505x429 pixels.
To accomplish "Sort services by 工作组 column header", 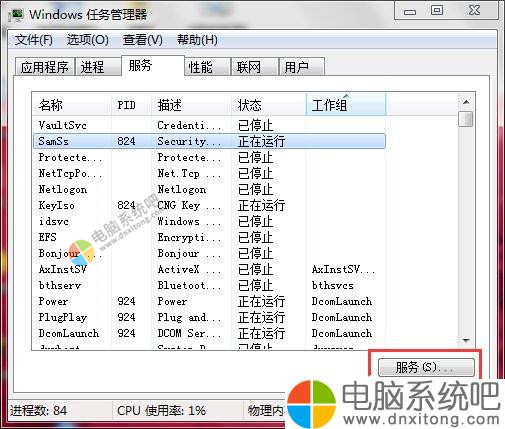I will pos(346,105).
